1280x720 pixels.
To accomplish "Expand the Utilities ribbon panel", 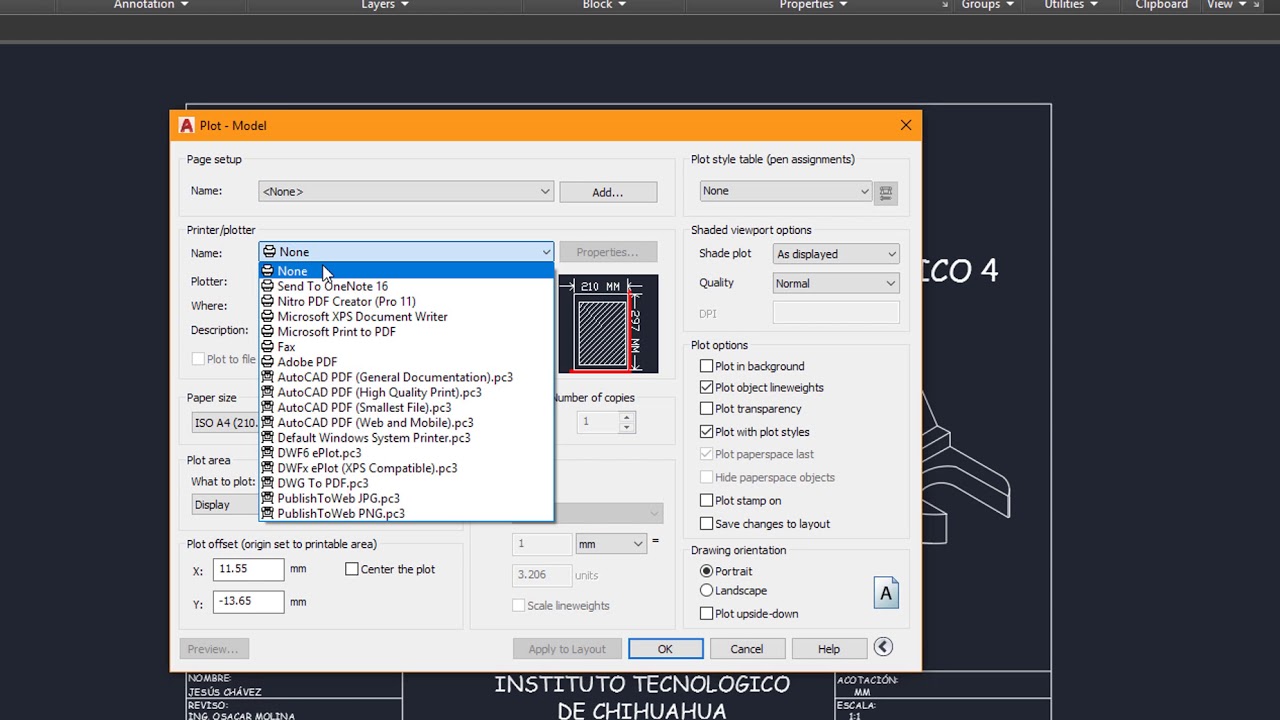I will [x=1071, y=5].
